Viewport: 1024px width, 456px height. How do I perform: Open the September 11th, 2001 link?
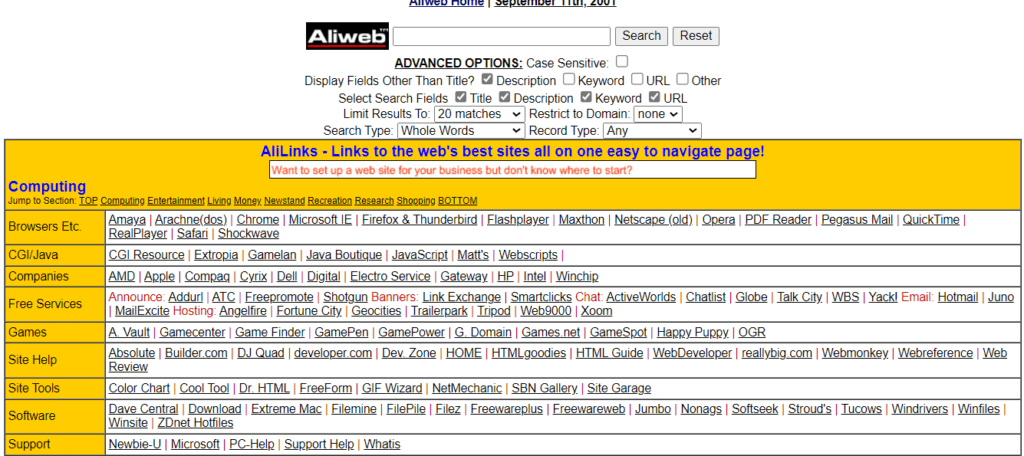[x=555, y=3]
